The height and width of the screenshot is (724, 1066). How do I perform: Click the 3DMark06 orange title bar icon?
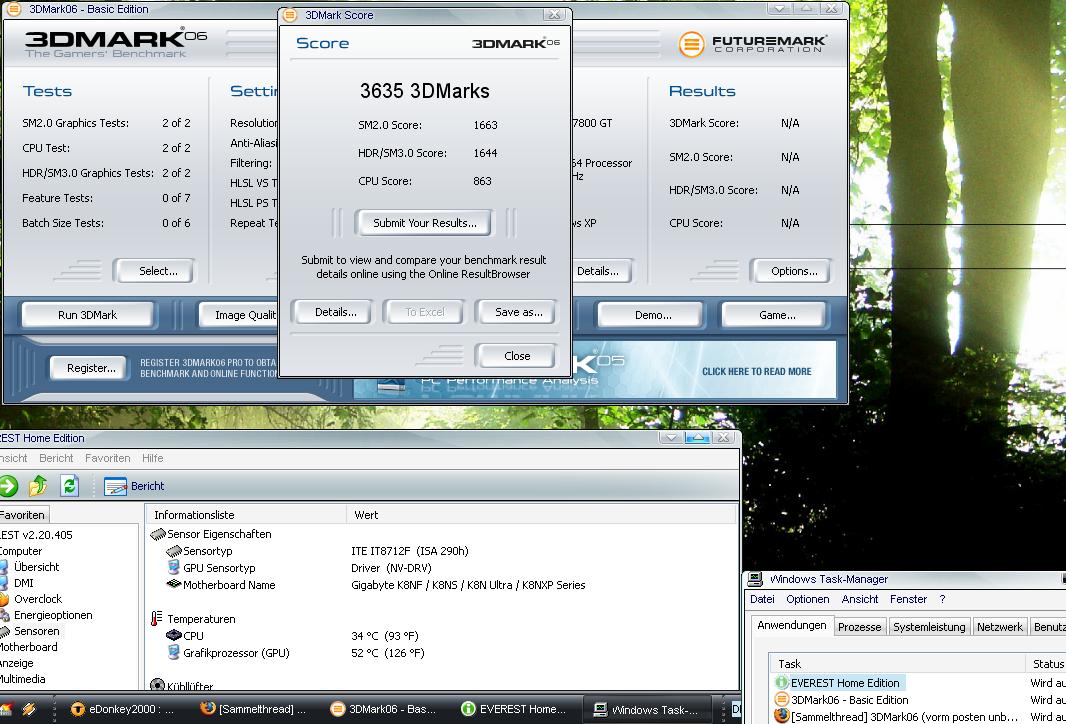12,9
